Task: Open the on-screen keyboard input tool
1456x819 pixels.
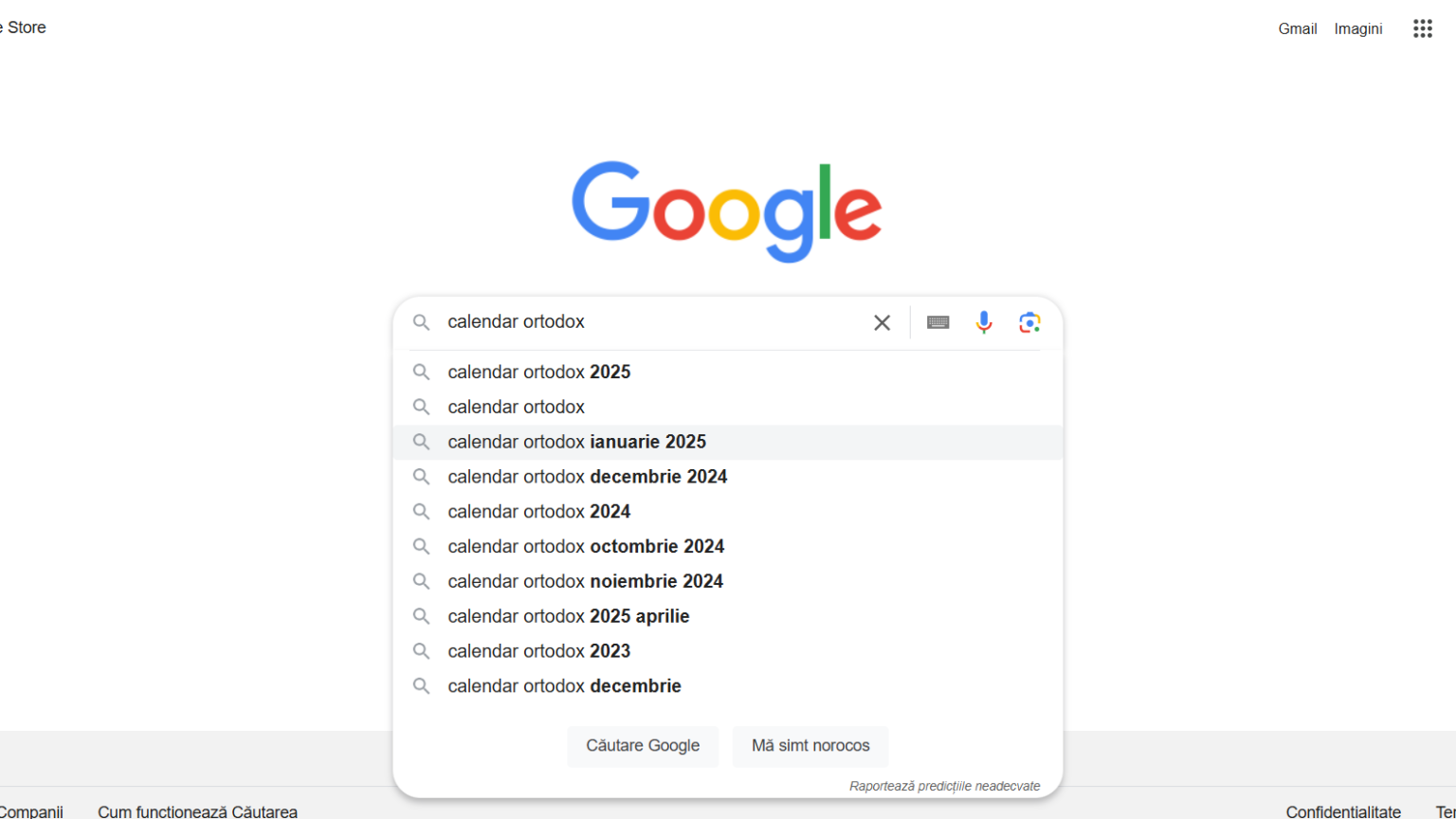Action: [x=937, y=322]
